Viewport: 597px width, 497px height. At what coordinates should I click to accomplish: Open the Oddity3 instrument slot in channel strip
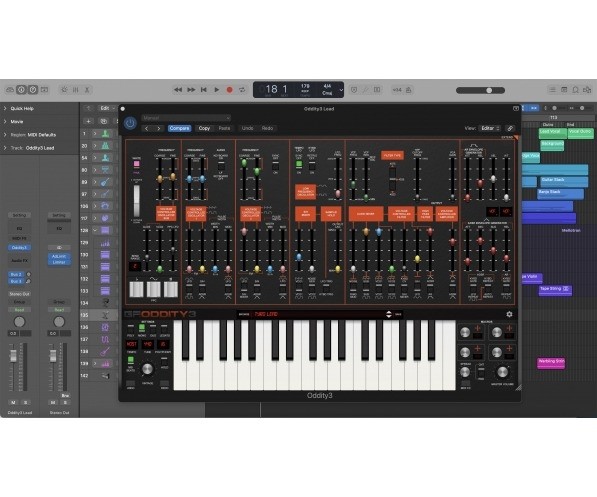(19, 248)
